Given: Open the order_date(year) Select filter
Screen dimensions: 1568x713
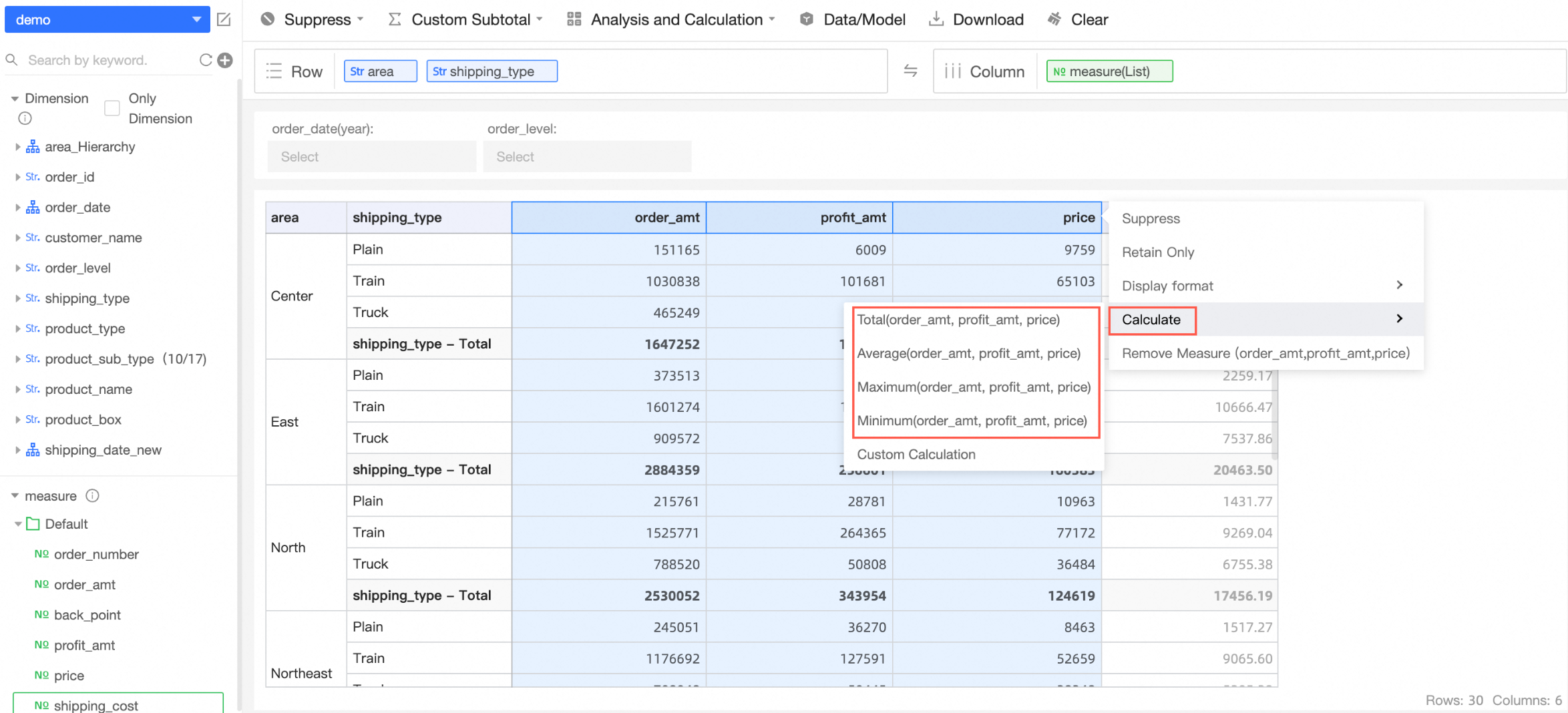Looking at the screenshot, I should [x=371, y=157].
